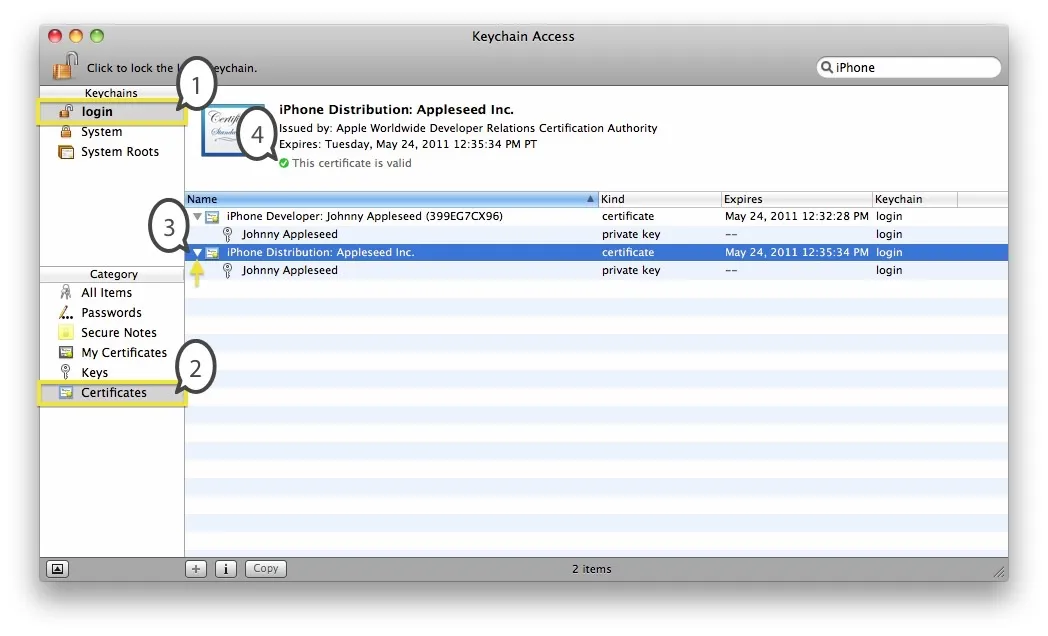Click the search field containing iPhone
This screenshot has height=636, width=1048.
pyautogui.click(x=908, y=67)
